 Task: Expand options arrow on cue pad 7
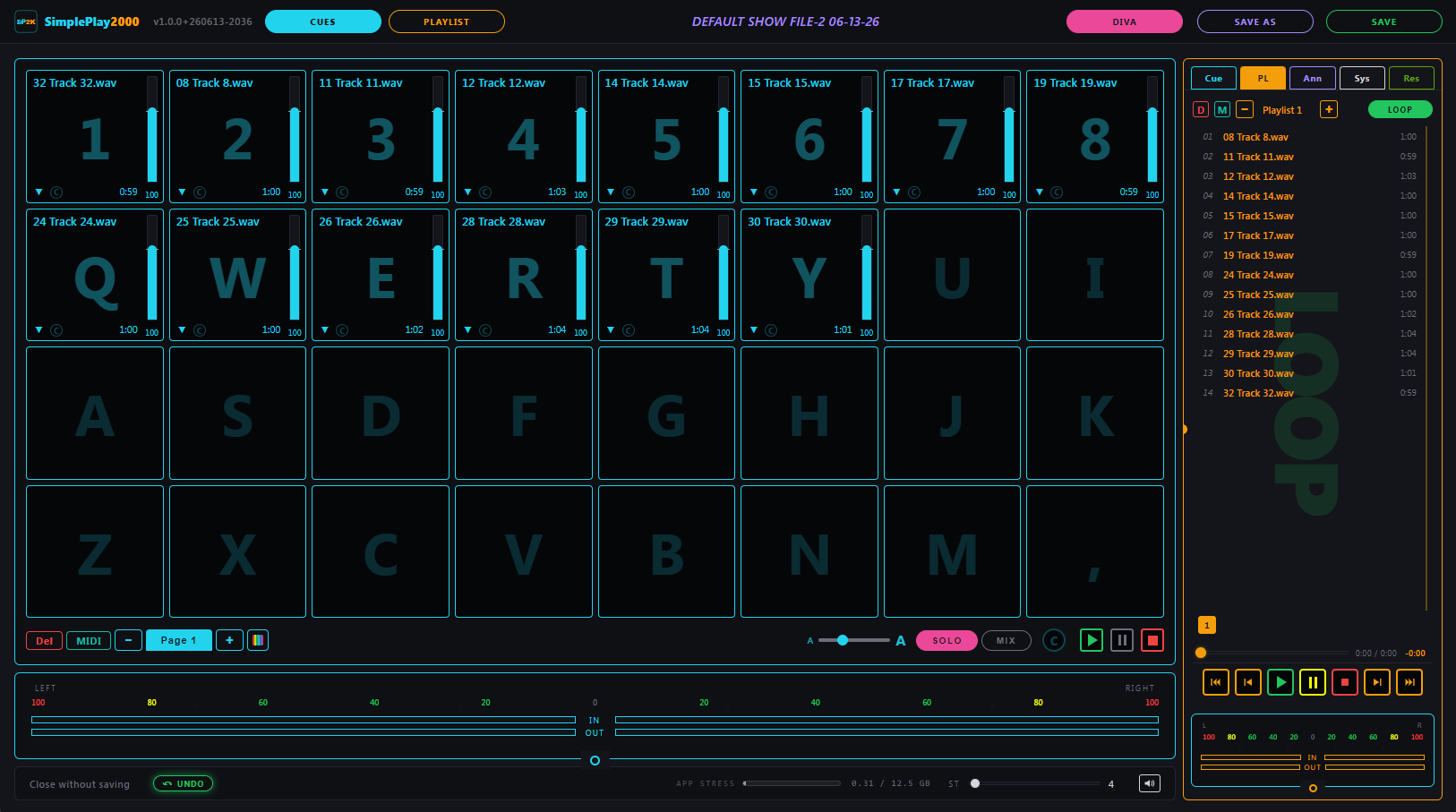click(x=896, y=192)
